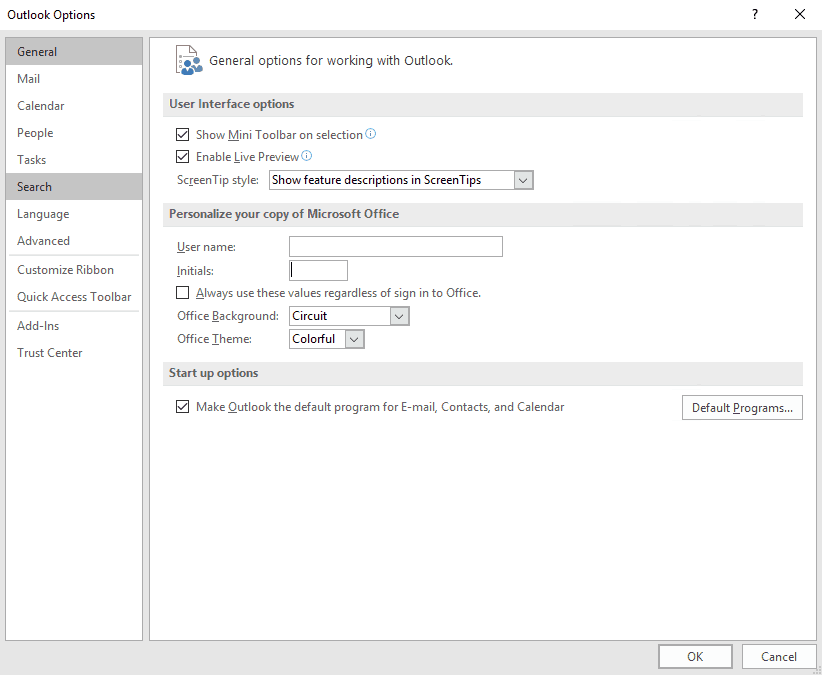Image resolution: width=822 pixels, height=675 pixels.
Task: Open the Mail options category
Action: 74,79
